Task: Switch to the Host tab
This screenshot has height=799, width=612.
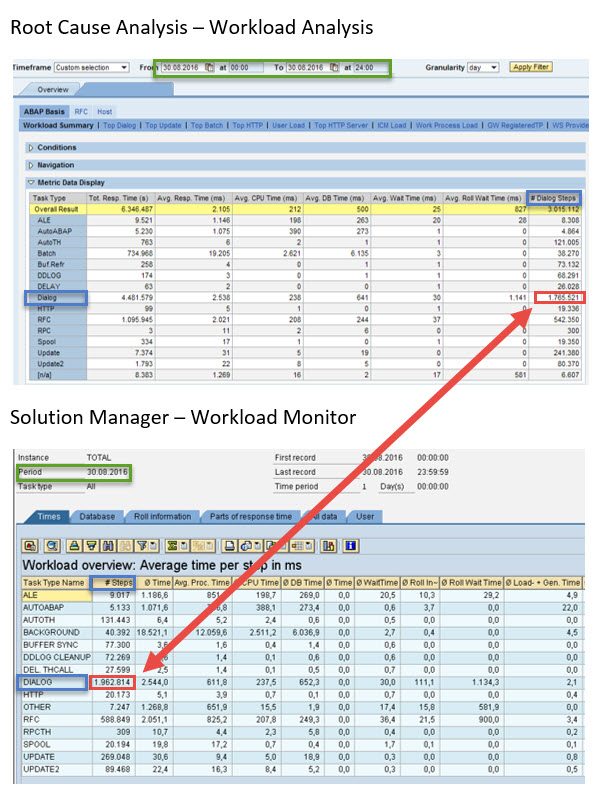Action: pyautogui.click(x=104, y=112)
